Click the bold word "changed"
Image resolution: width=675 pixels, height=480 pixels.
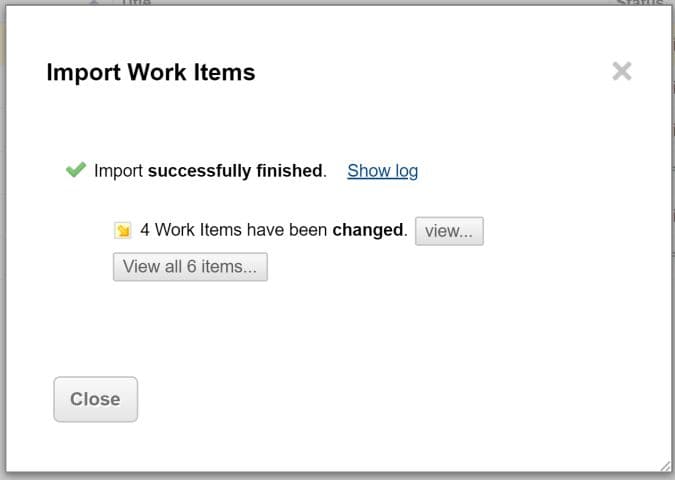pos(368,230)
